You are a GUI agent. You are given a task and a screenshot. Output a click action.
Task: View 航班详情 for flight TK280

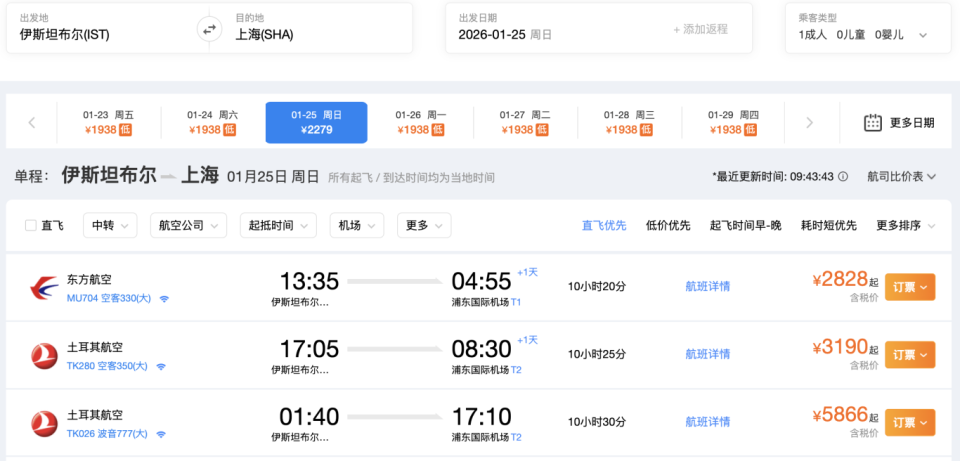click(x=707, y=354)
